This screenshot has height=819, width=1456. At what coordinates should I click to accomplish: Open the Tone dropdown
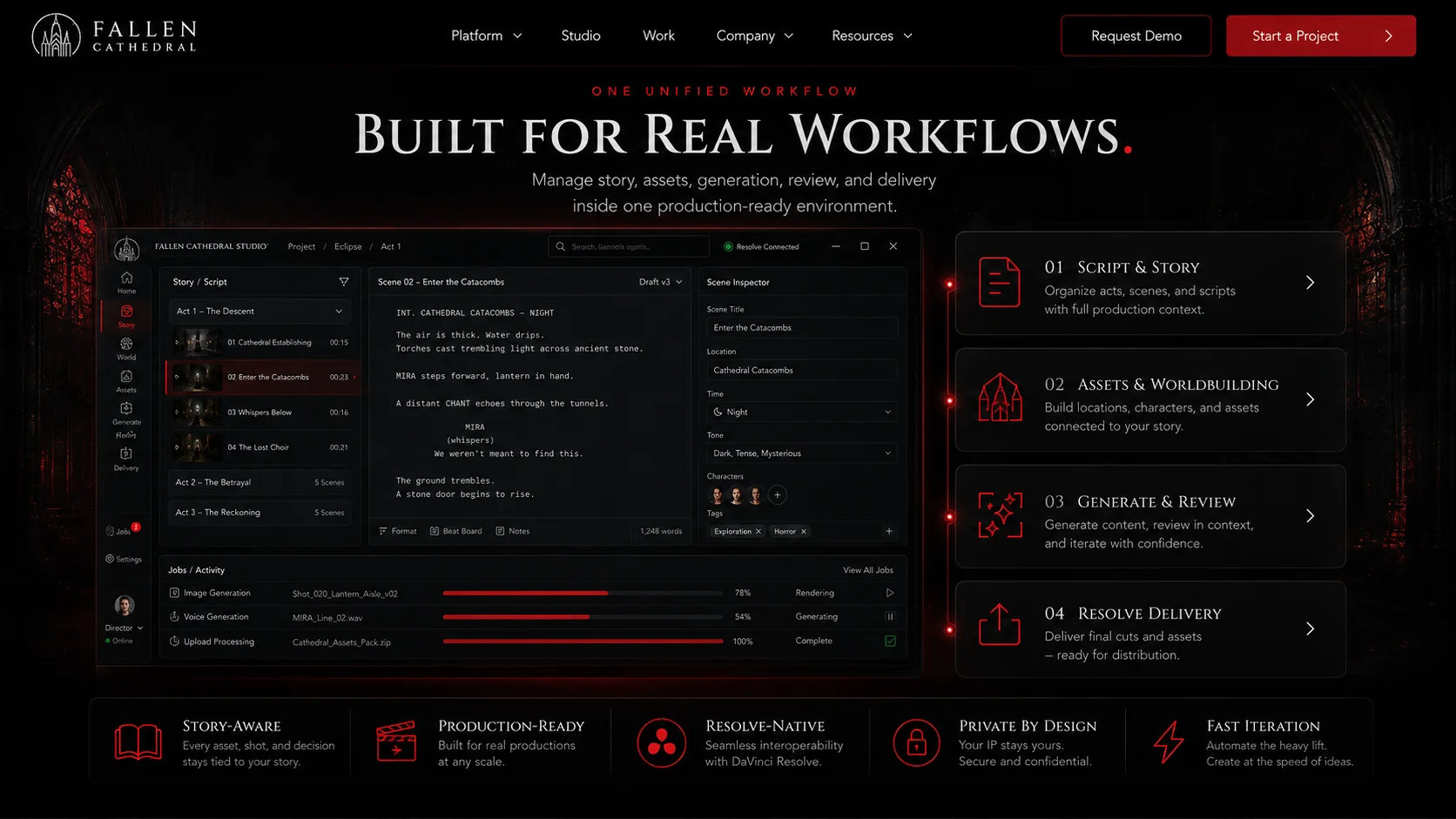pyautogui.click(x=802, y=453)
